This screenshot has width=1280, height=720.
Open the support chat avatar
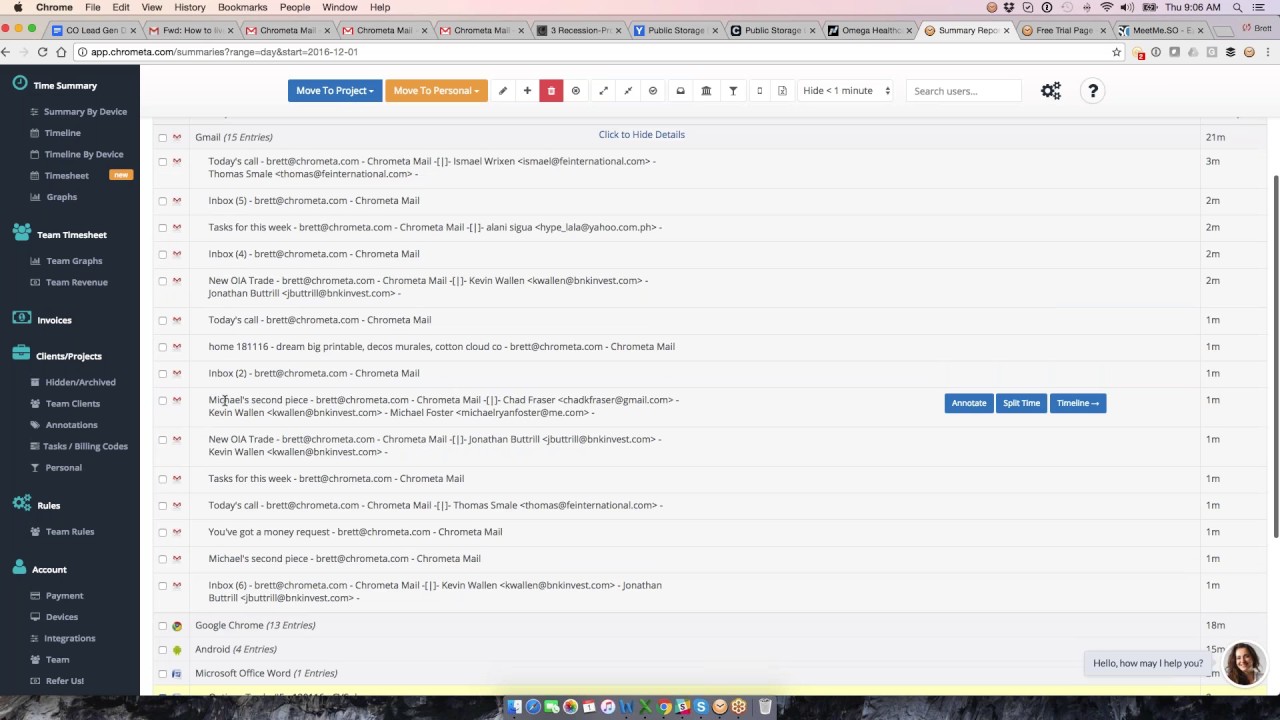(1245, 663)
